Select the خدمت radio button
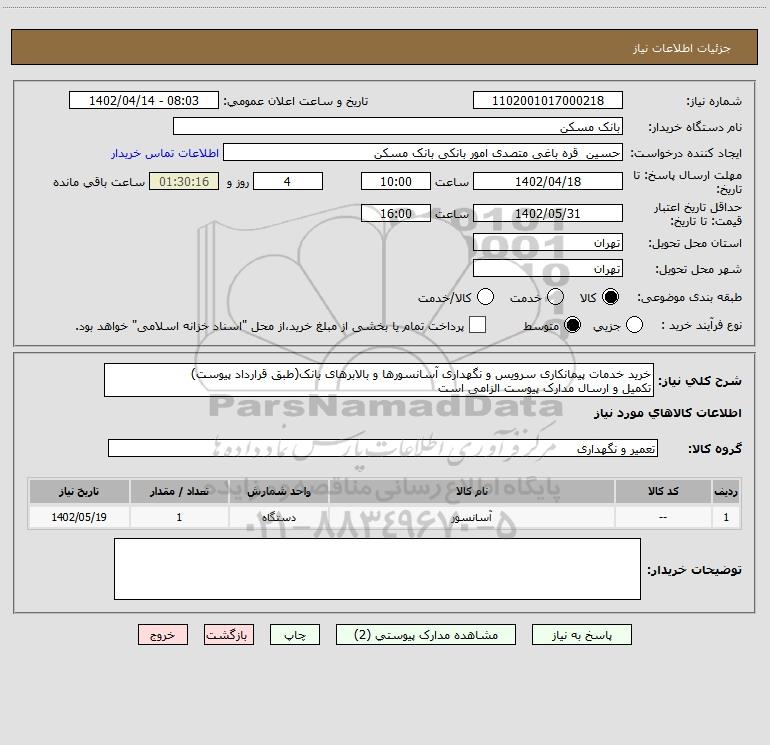The height and width of the screenshot is (745, 770). click(555, 297)
